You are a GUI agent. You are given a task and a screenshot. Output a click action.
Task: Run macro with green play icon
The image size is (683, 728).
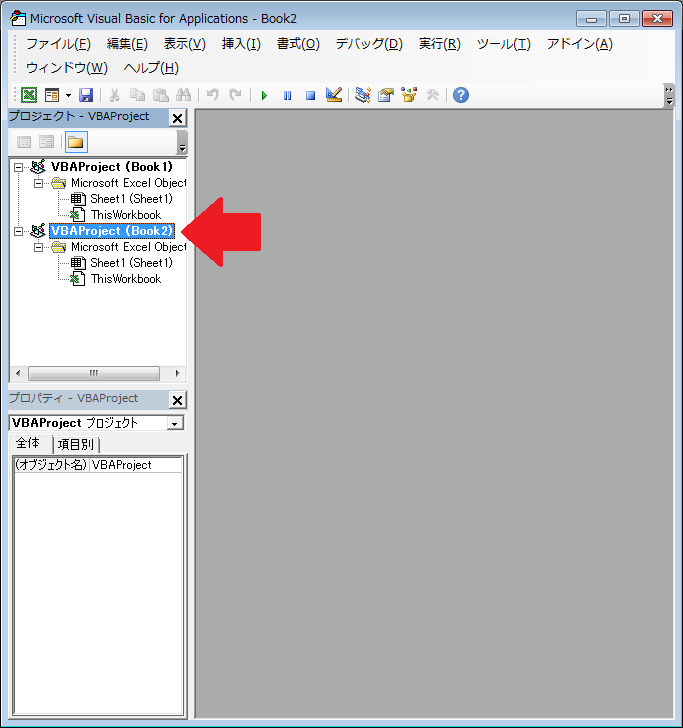[264, 96]
